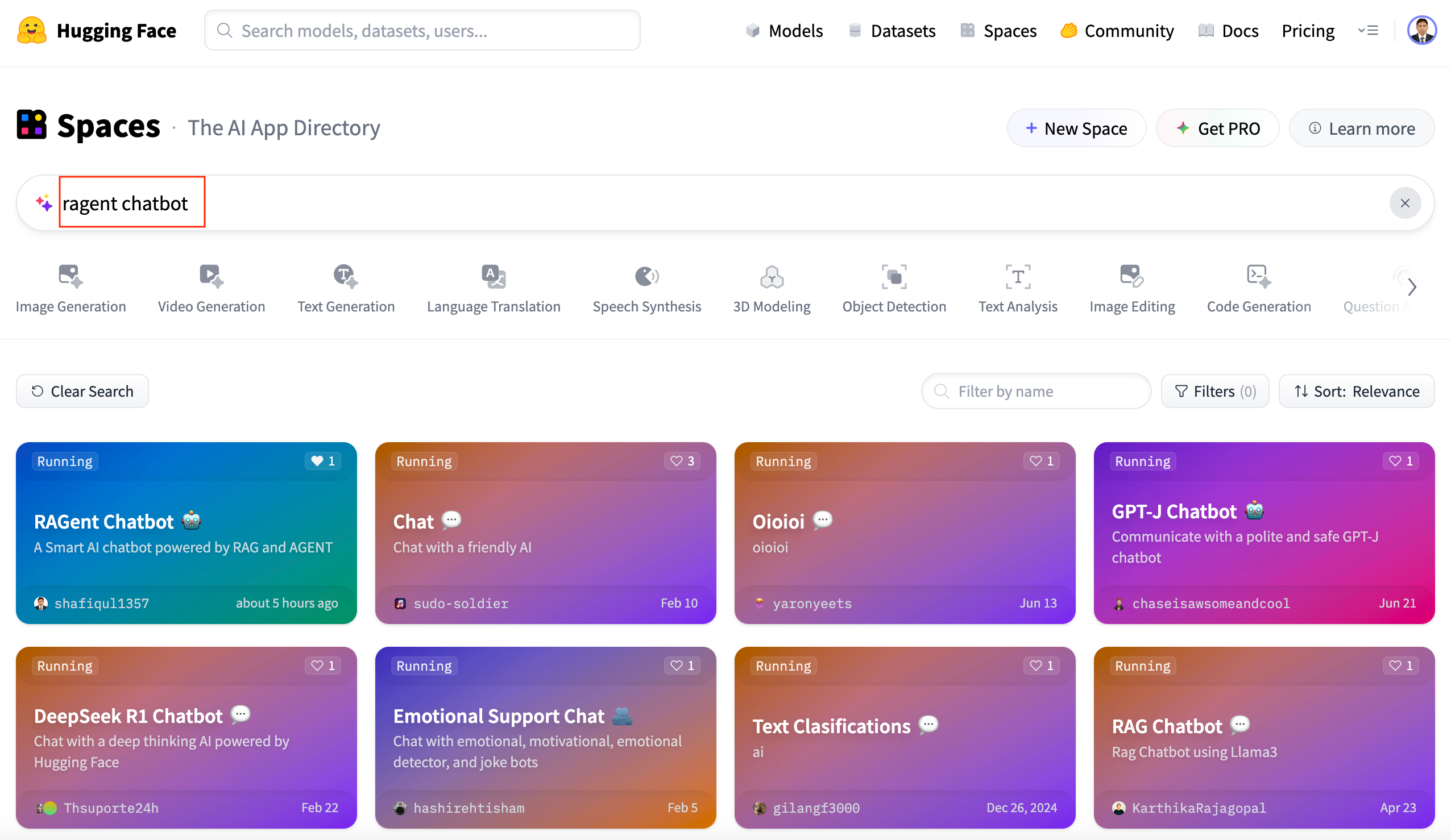Open Thsuporte24h author profile
This screenshot has width=1451, height=840.
97,808
